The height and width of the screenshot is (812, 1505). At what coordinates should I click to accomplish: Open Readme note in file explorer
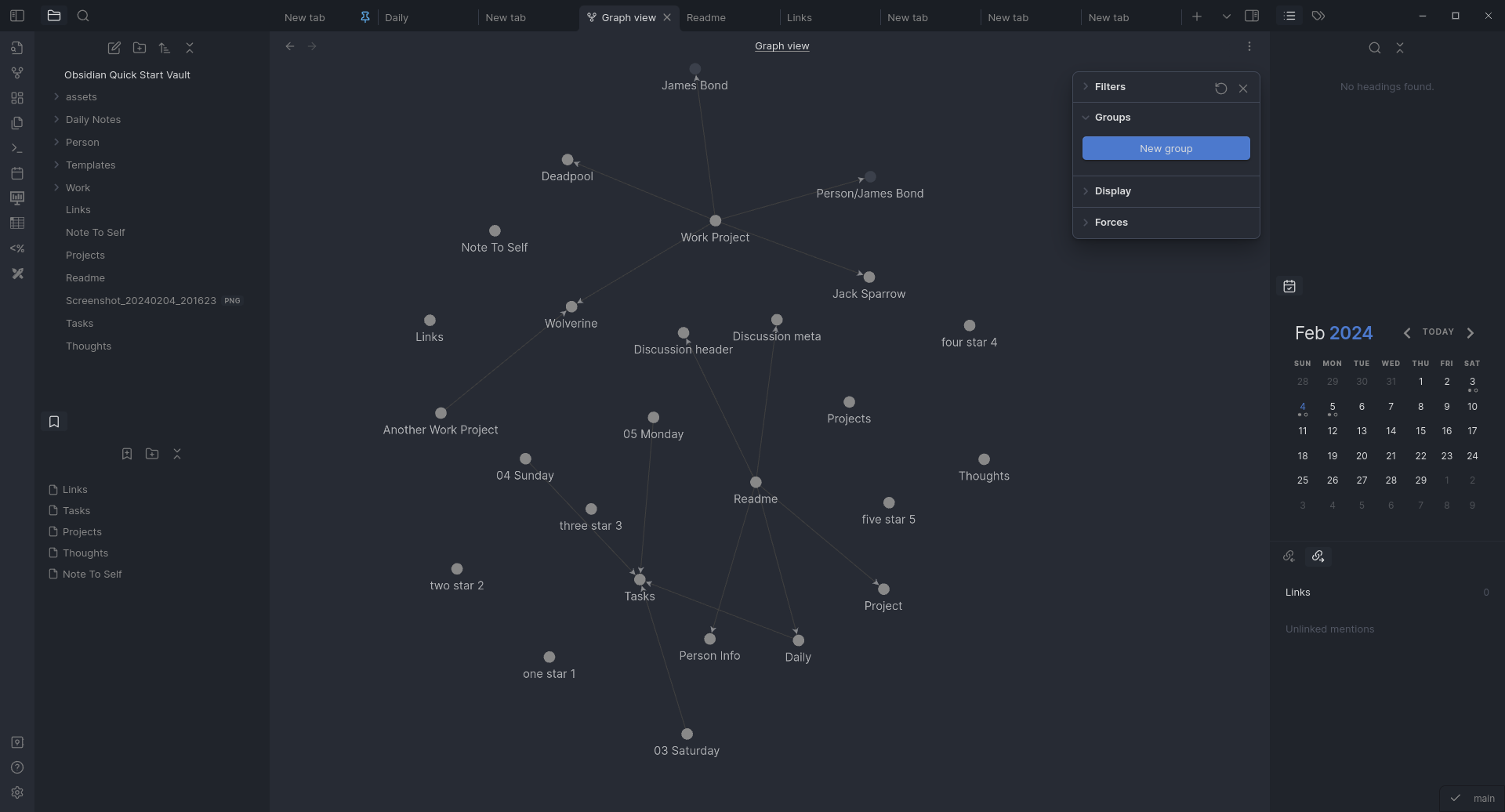[85, 278]
